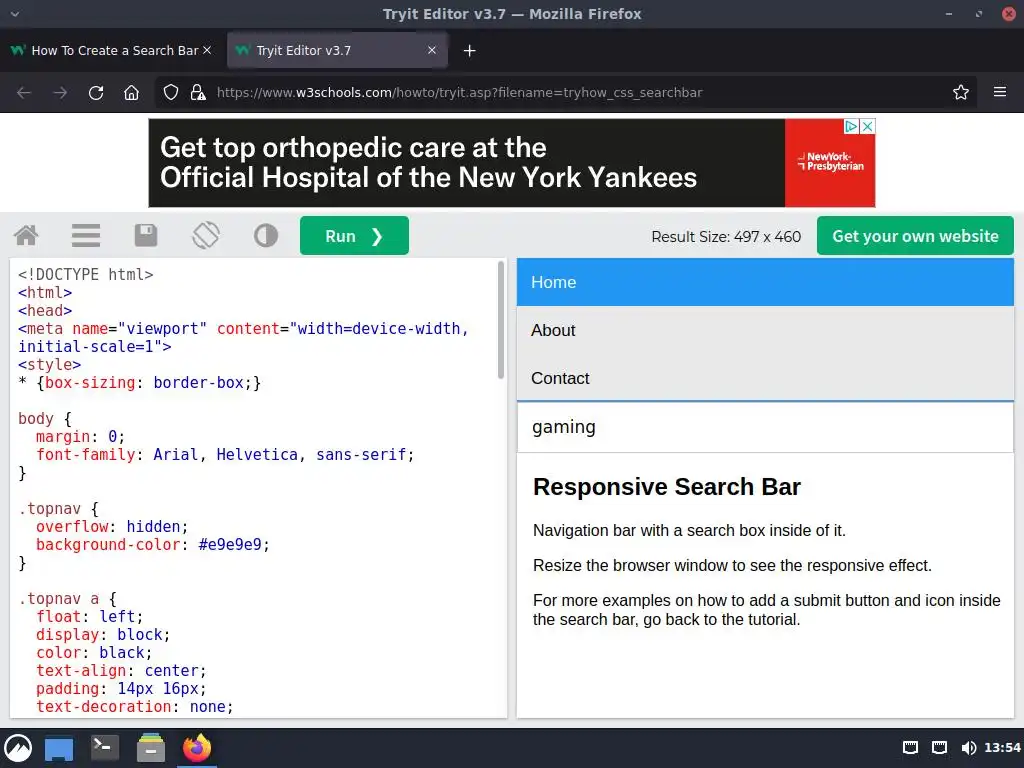The height and width of the screenshot is (768, 1024).
Task: Click the 'Result Size: 497 x 460' label
Action: (726, 236)
